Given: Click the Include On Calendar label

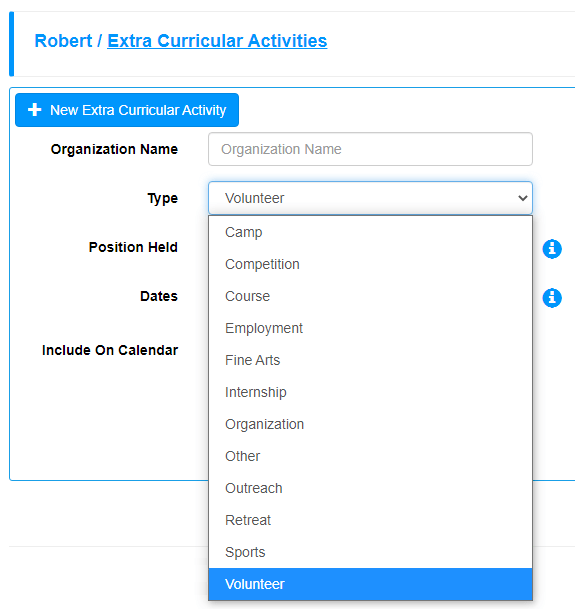Looking at the screenshot, I should click(110, 350).
